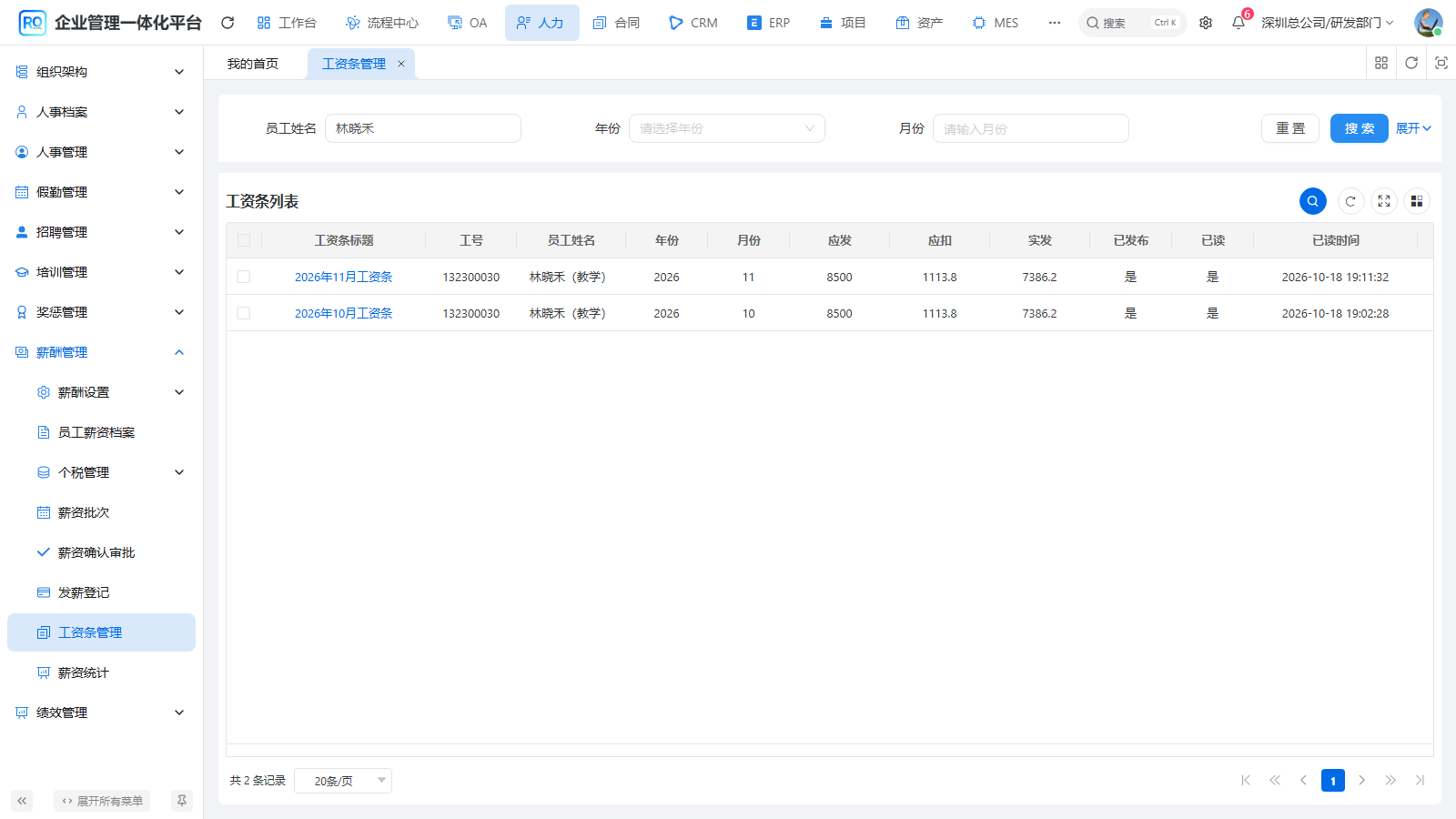Open the 深圳总公司/研发部门 dropdown

coord(1328,23)
